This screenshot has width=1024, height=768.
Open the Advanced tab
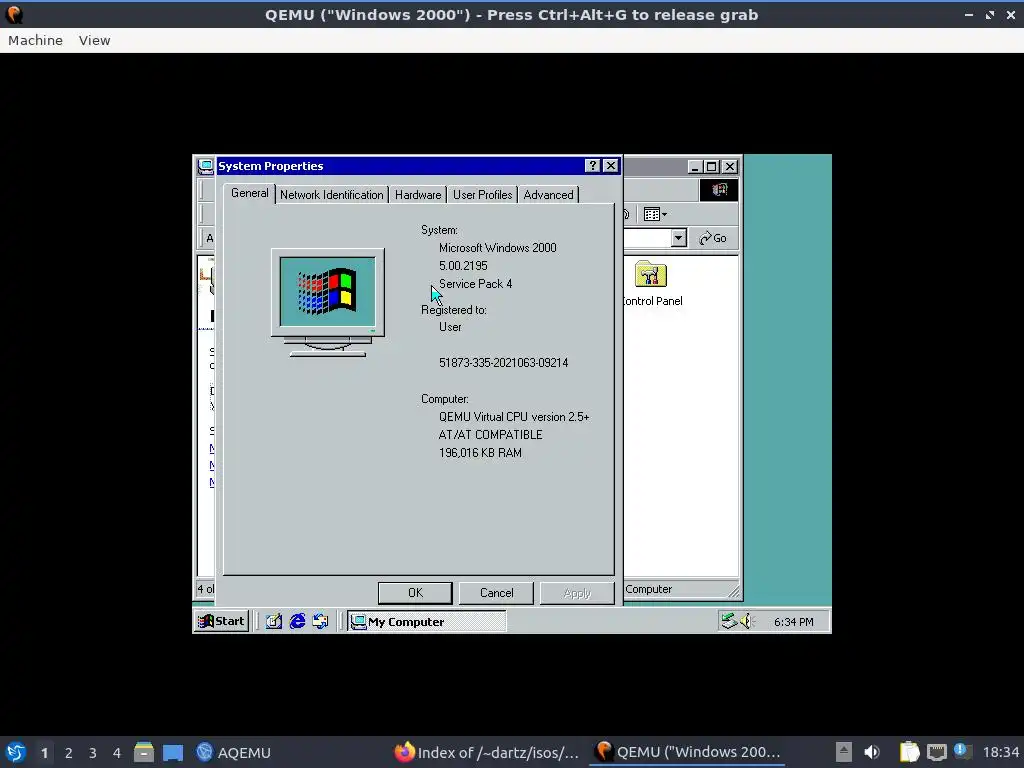(x=549, y=195)
